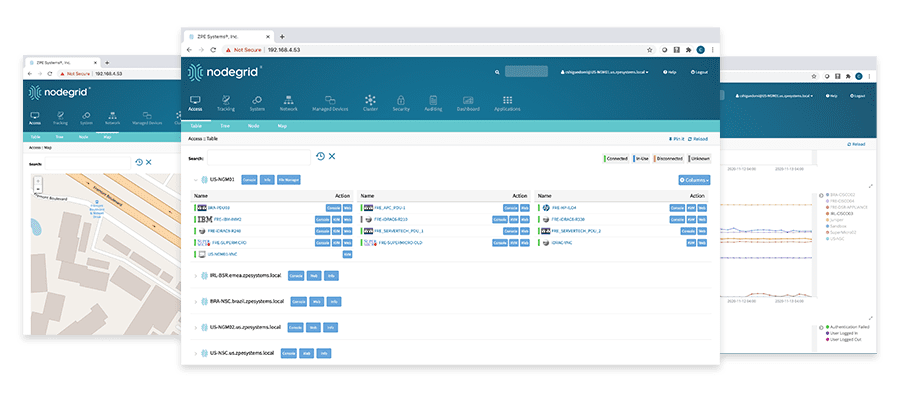Image resolution: width=900 pixels, height=410 pixels.
Task: Toggle the Connected status filter
Action: 615,158
